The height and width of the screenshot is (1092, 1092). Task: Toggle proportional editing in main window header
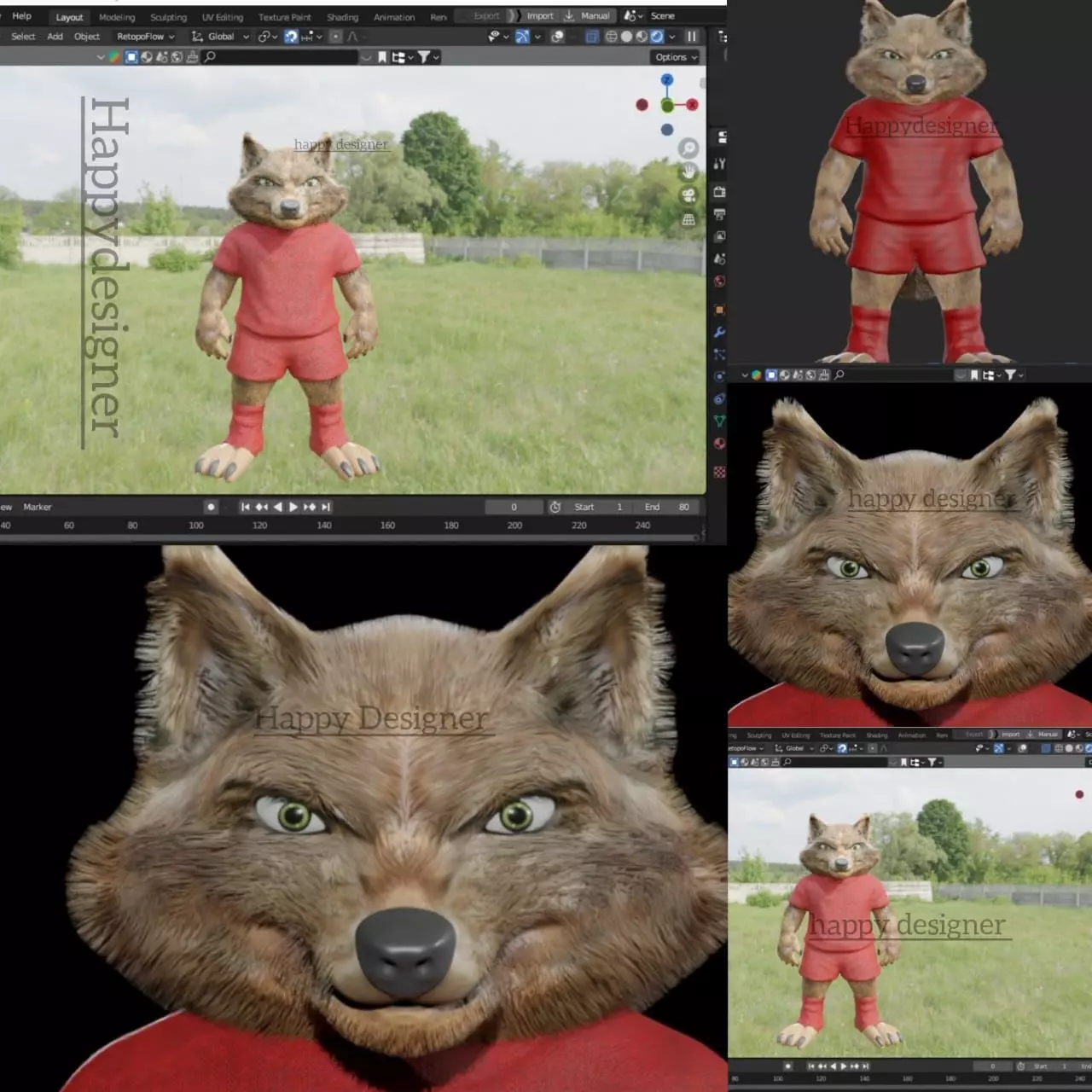(335, 37)
